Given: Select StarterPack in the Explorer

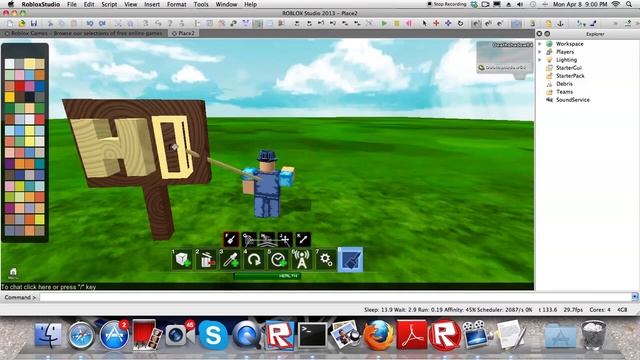Looking at the screenshot, I should [570, 76].
